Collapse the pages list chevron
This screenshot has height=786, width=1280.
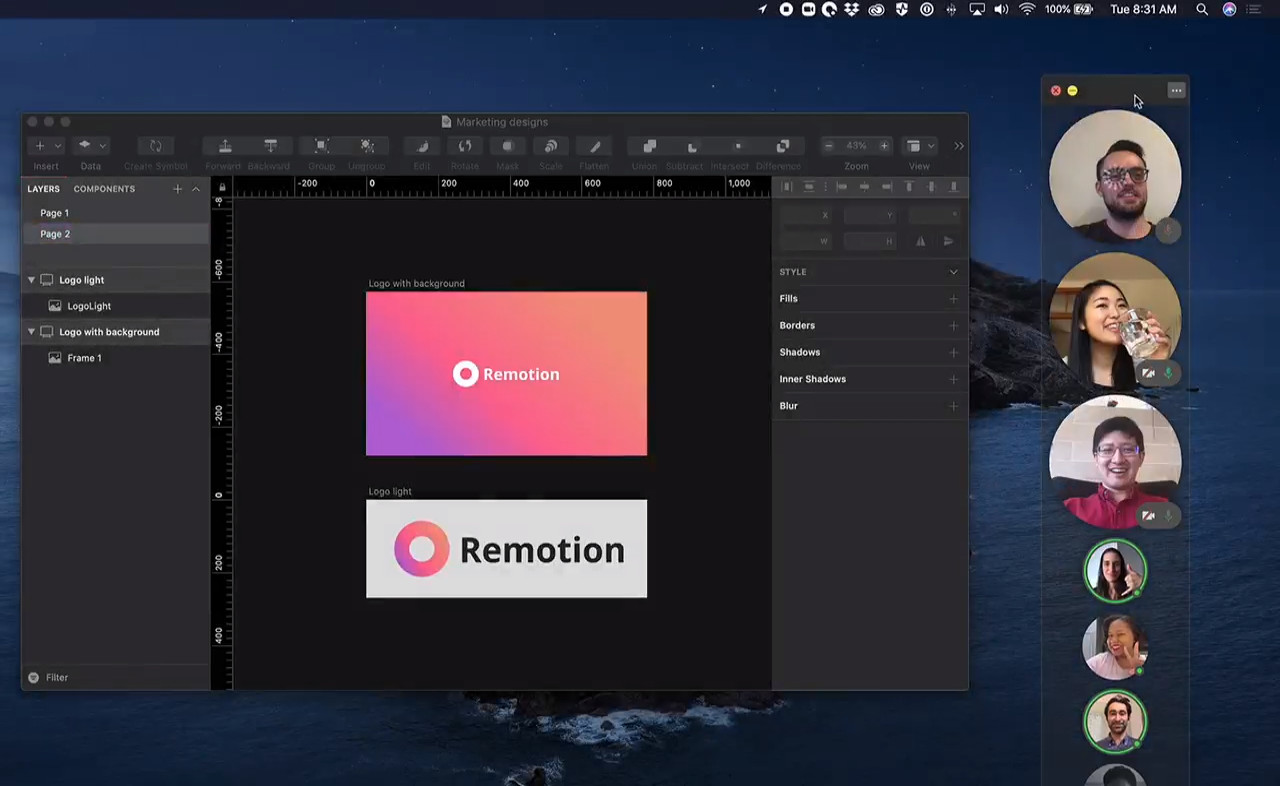[196, 189]
